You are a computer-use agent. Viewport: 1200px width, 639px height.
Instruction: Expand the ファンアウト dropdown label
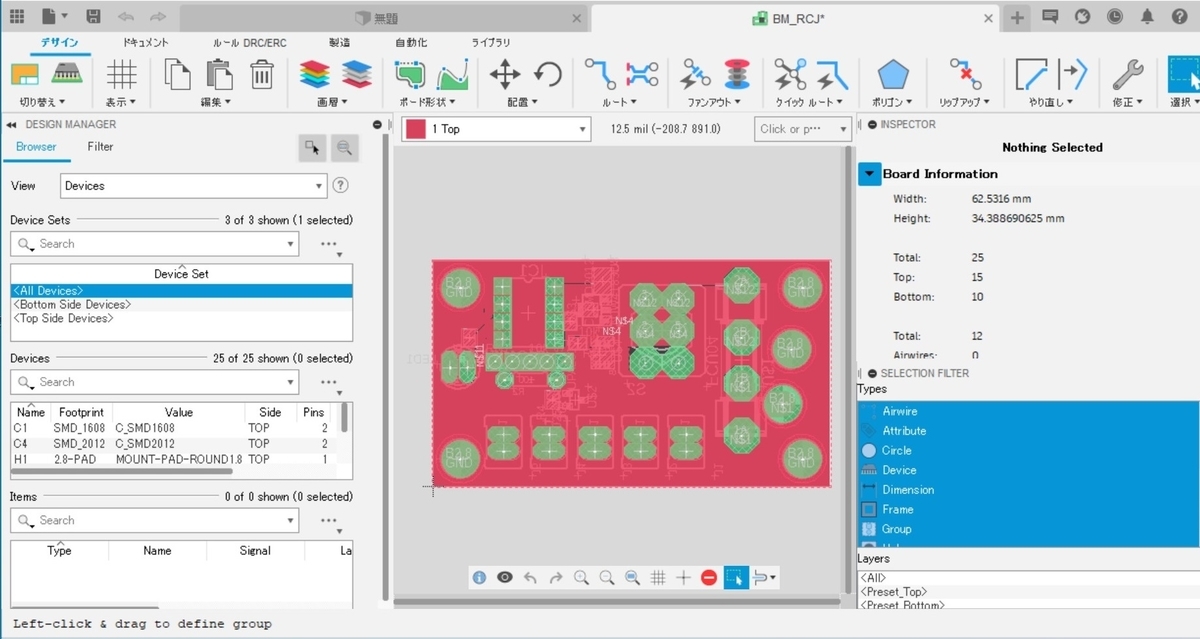pyautogui.click(x=714, y=102)
